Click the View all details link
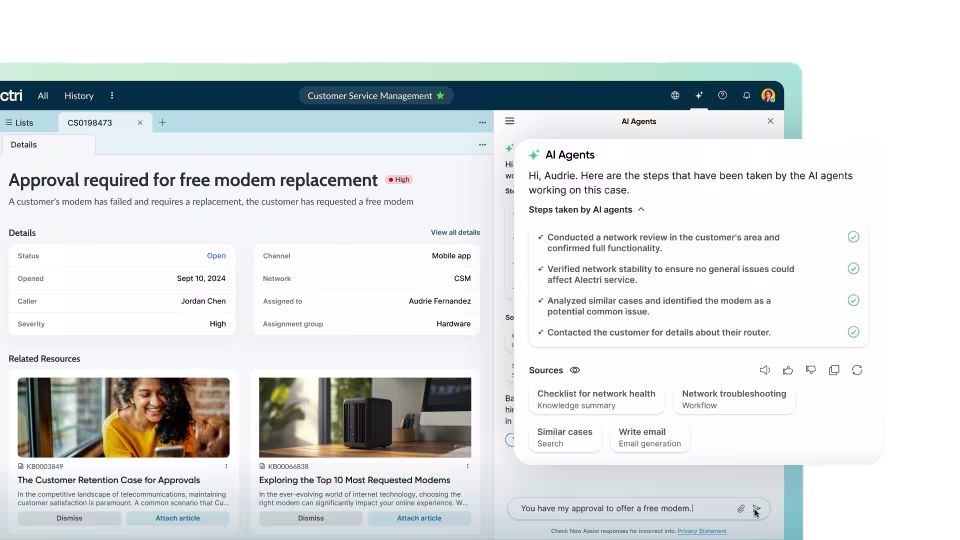The height and width of the screenshot is (540, 960). coord(455,233)
